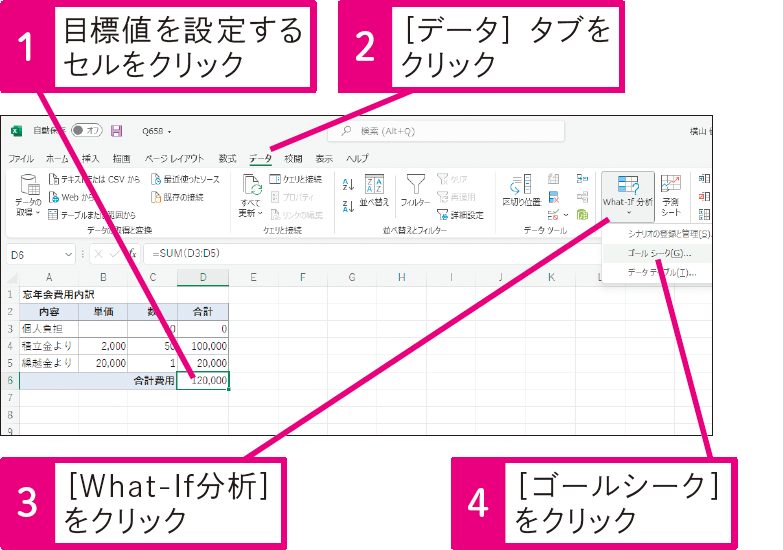Switch to the 数式 tab
The height and width of the screenshot is (550, 783).
[227, 159]
